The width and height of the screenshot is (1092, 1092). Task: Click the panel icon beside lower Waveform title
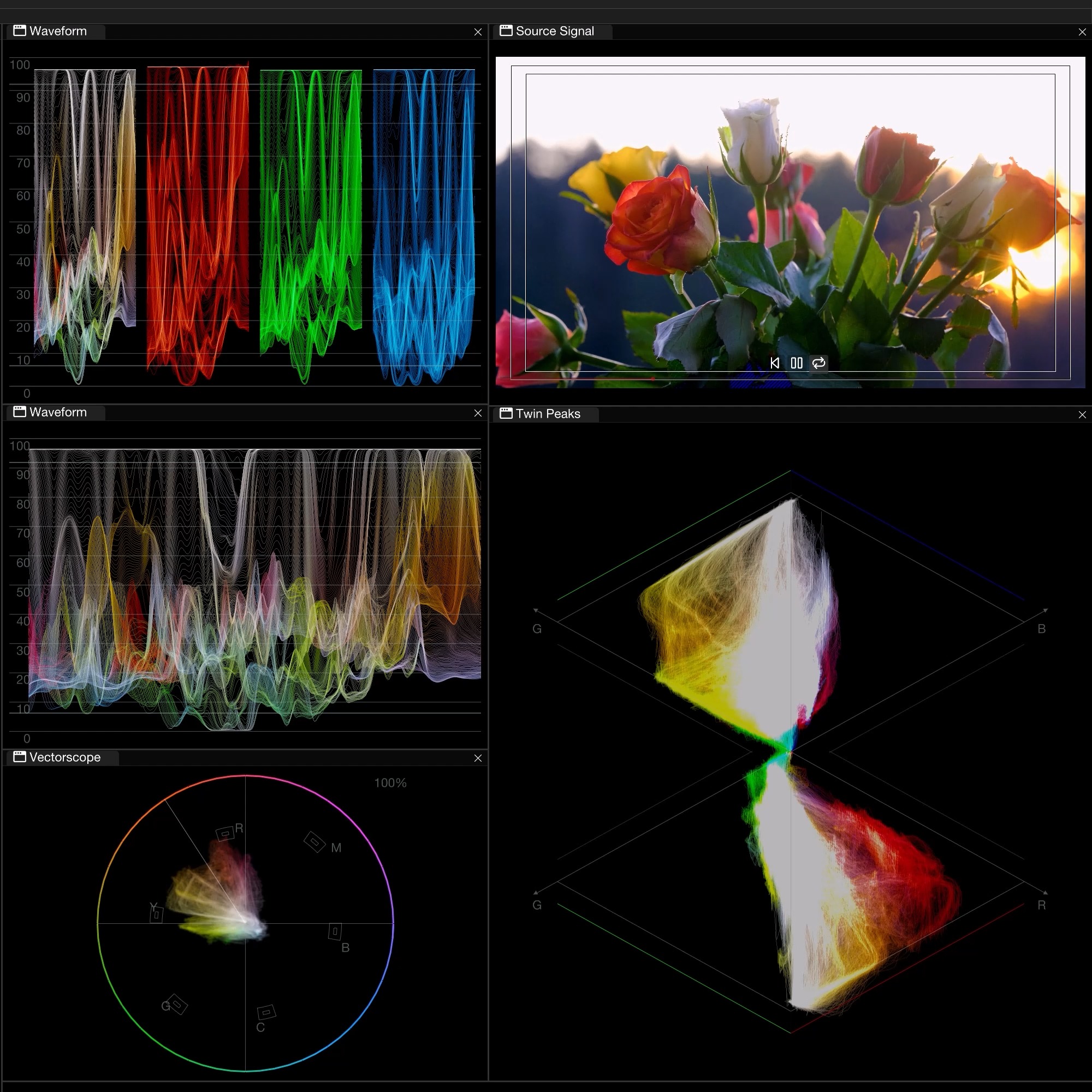tap(20, 412)
